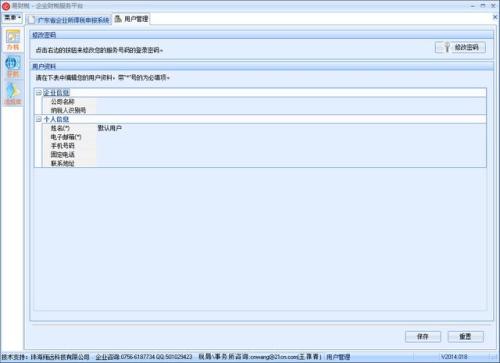This screenshot has height=363, width=500.
Task: Click the 保存 button
Action: coord(423,336)
